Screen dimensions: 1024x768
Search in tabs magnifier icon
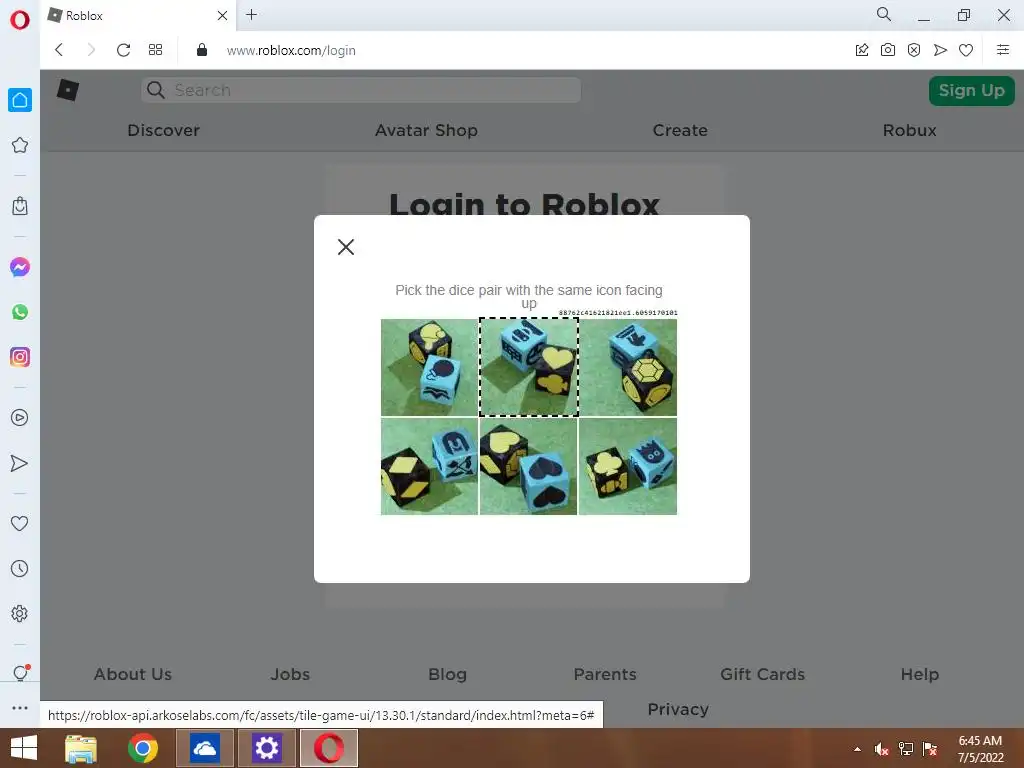pos(884,14)
